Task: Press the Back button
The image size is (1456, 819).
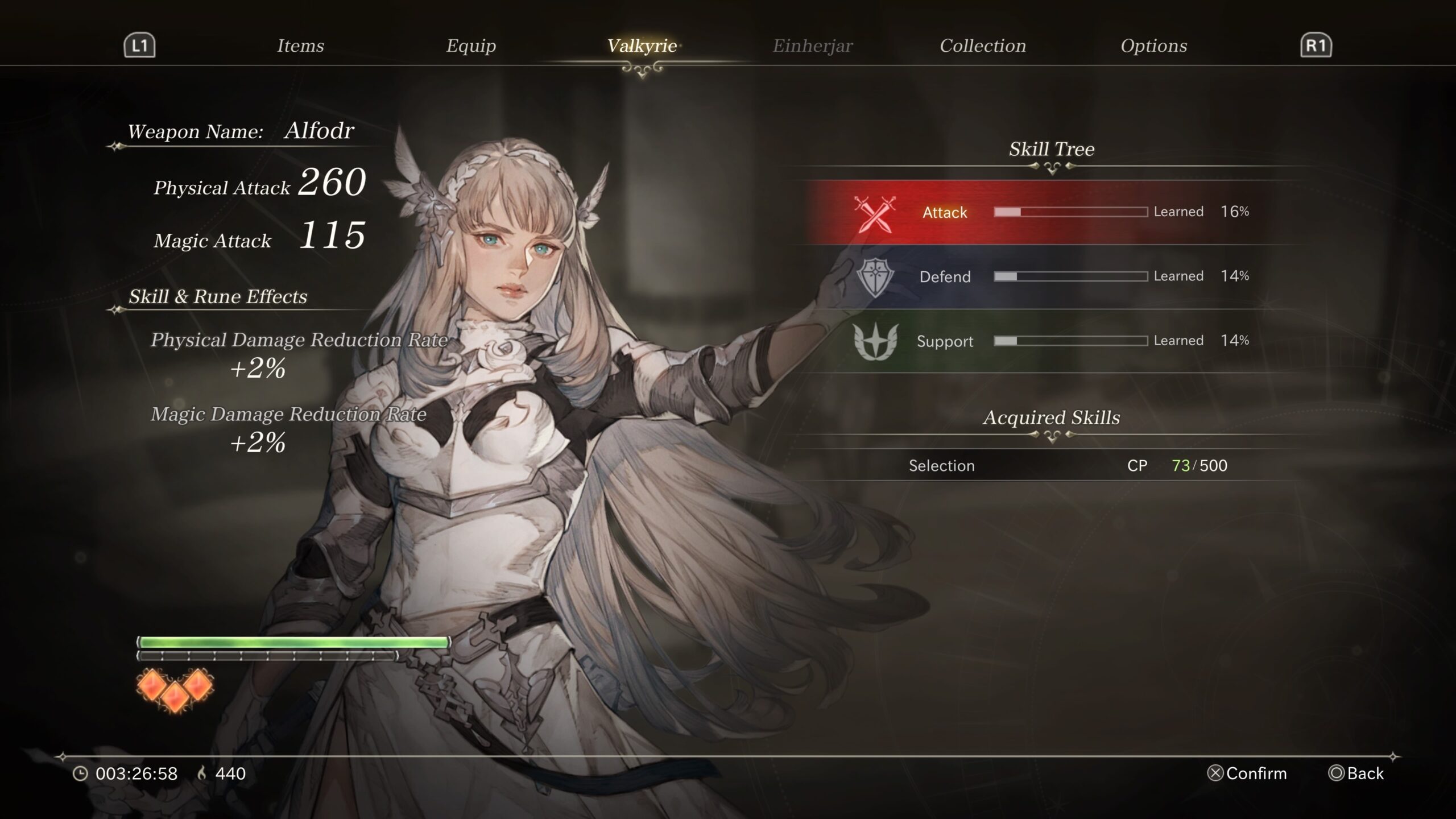Action: (1363, 773)
